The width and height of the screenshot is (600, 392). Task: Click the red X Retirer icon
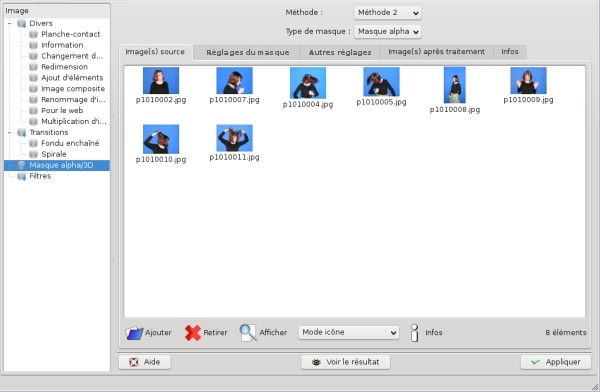click(193, 333)
